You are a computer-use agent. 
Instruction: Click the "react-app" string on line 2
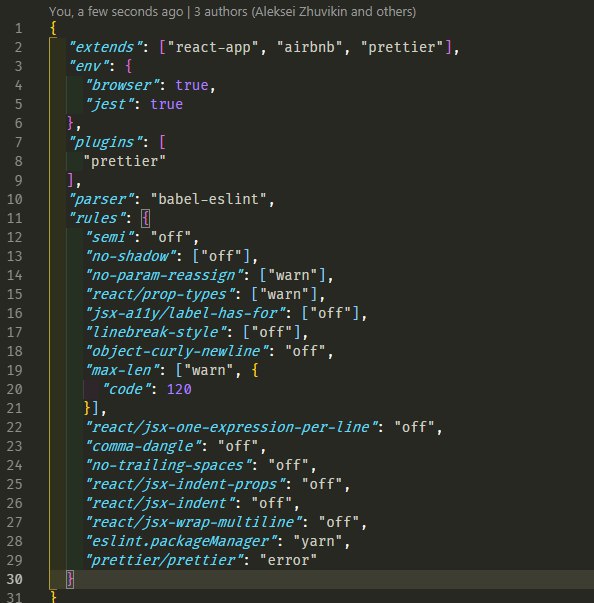213,47
